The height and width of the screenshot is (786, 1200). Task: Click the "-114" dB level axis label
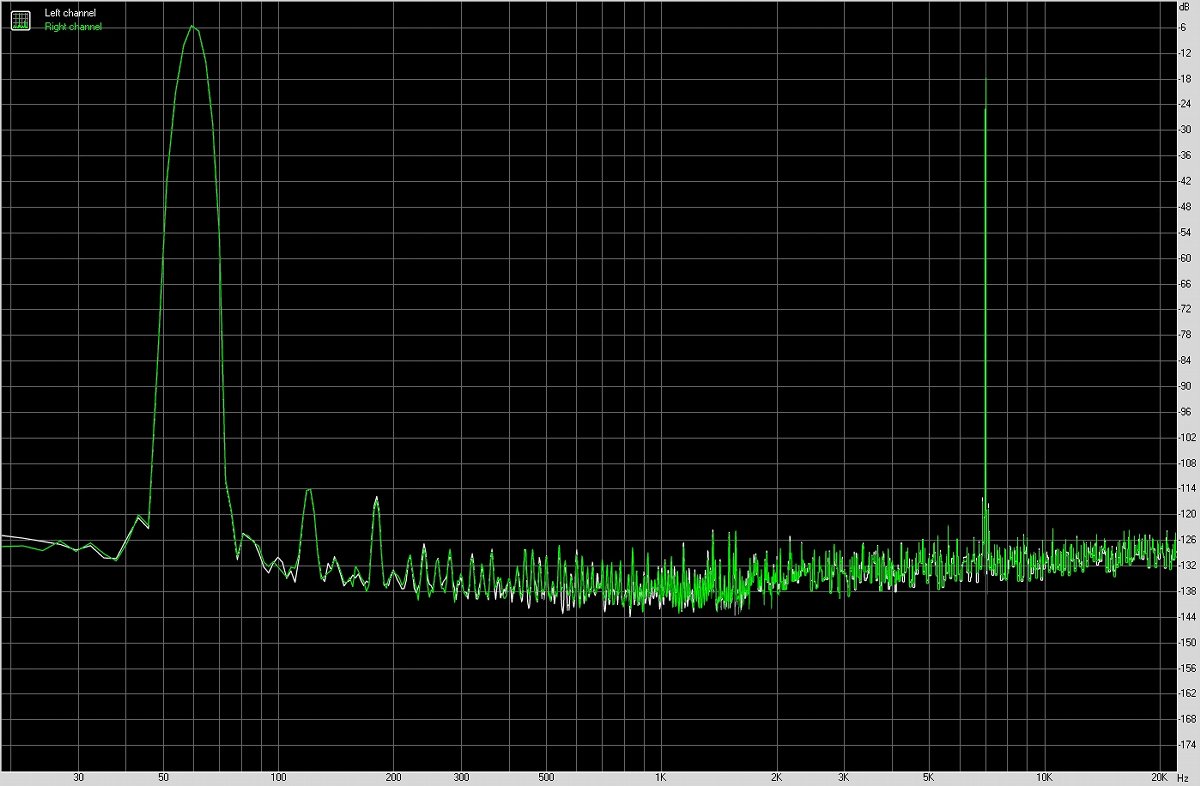click(x=1187, y=489)
